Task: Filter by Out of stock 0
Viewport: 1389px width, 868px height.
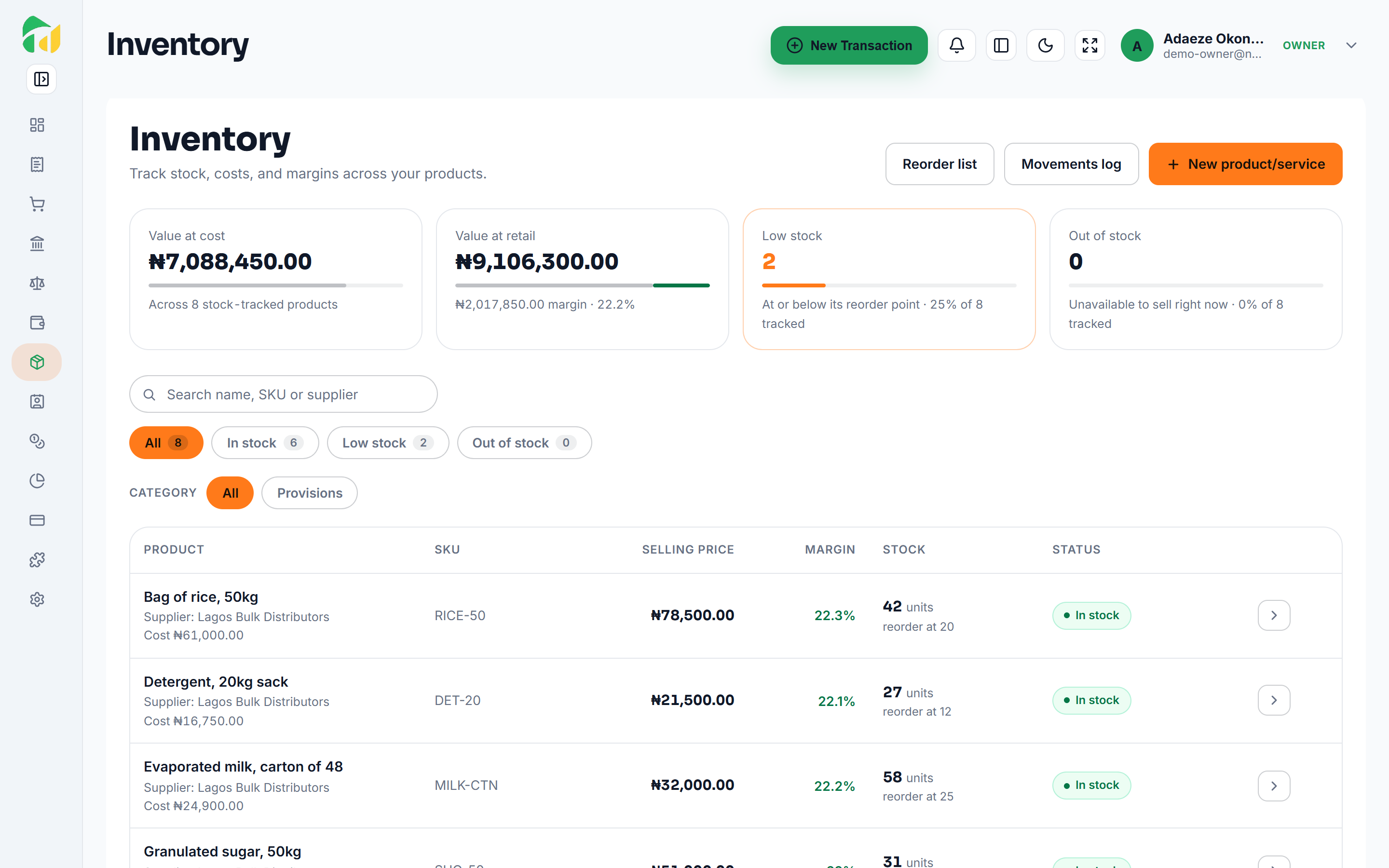Action: 524,443
